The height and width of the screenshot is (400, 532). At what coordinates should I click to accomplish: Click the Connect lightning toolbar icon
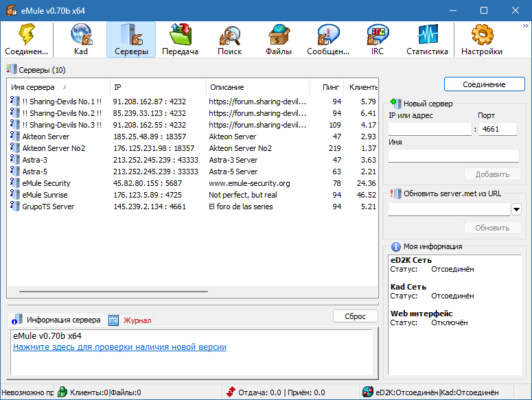tap(26, 39)
